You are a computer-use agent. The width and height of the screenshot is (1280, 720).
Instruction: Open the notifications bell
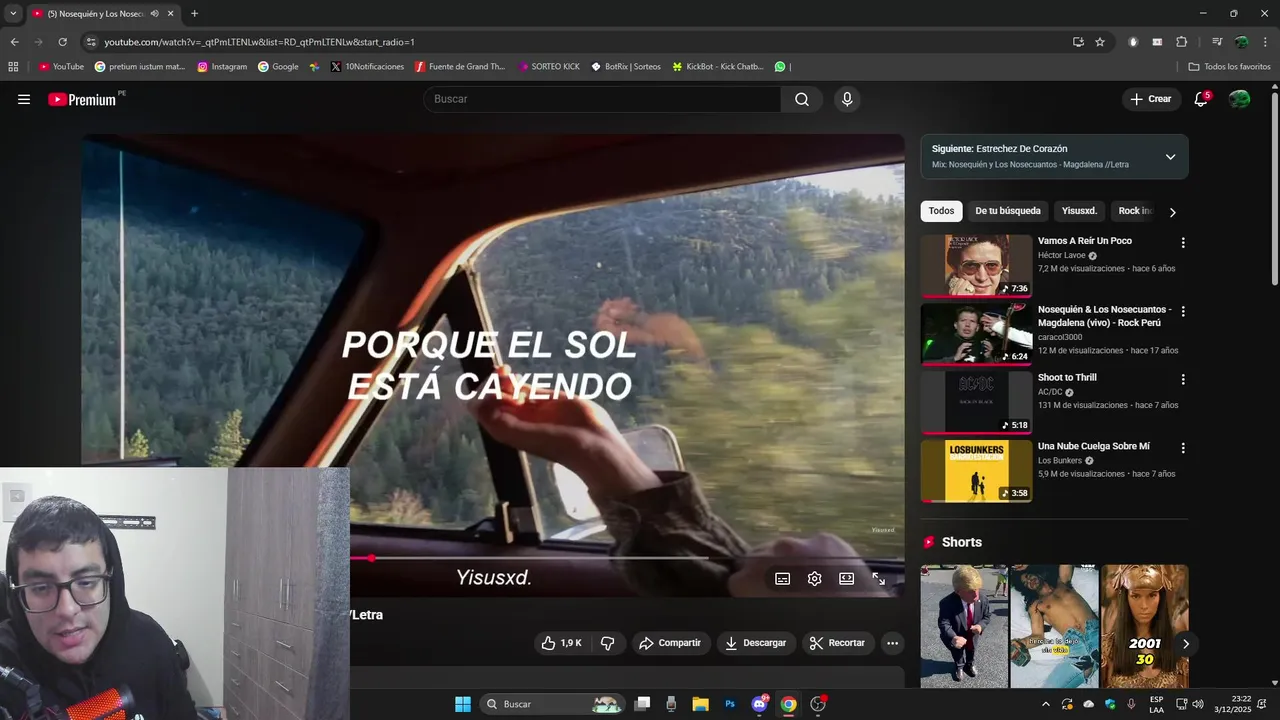[x=1201, y=99]
